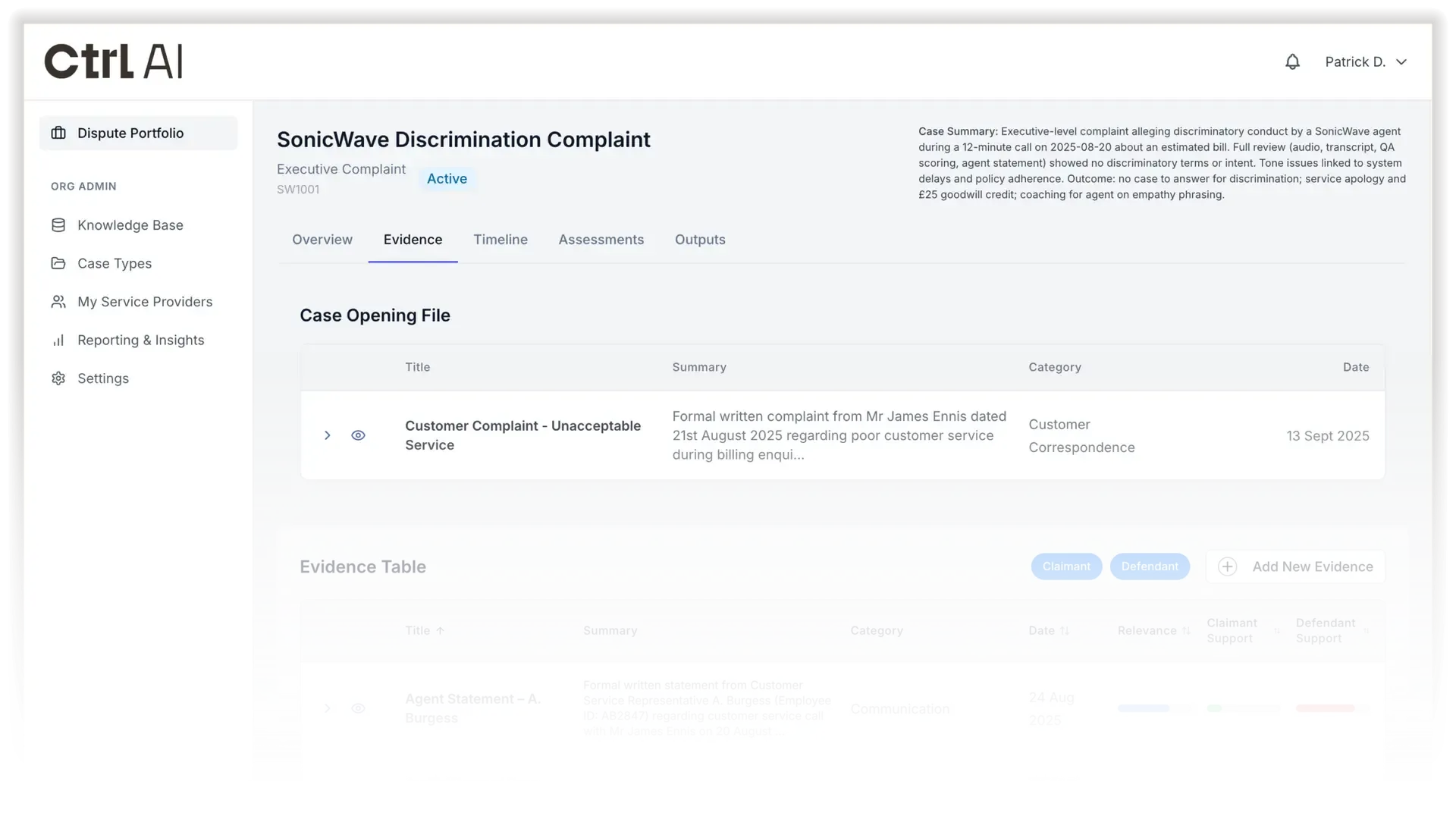Open Dispute Portfolio in the sidebar
1456x816 pixels.
point(138,133)
